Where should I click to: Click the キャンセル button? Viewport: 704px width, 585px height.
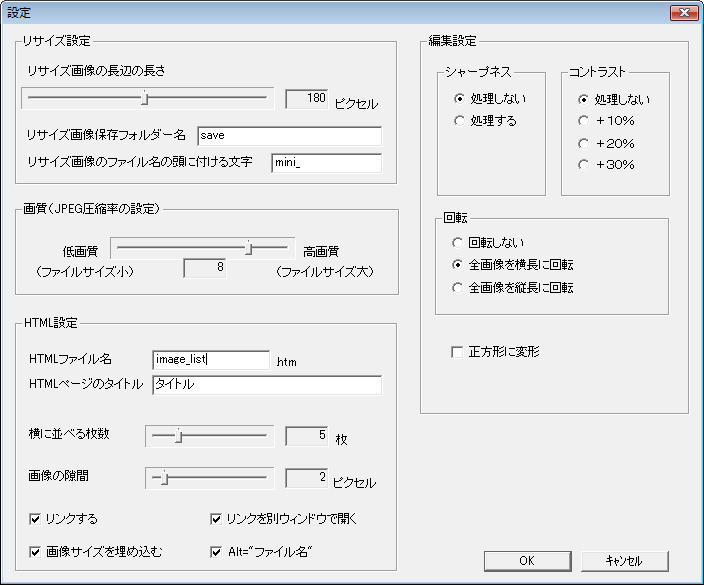point(625,561)
